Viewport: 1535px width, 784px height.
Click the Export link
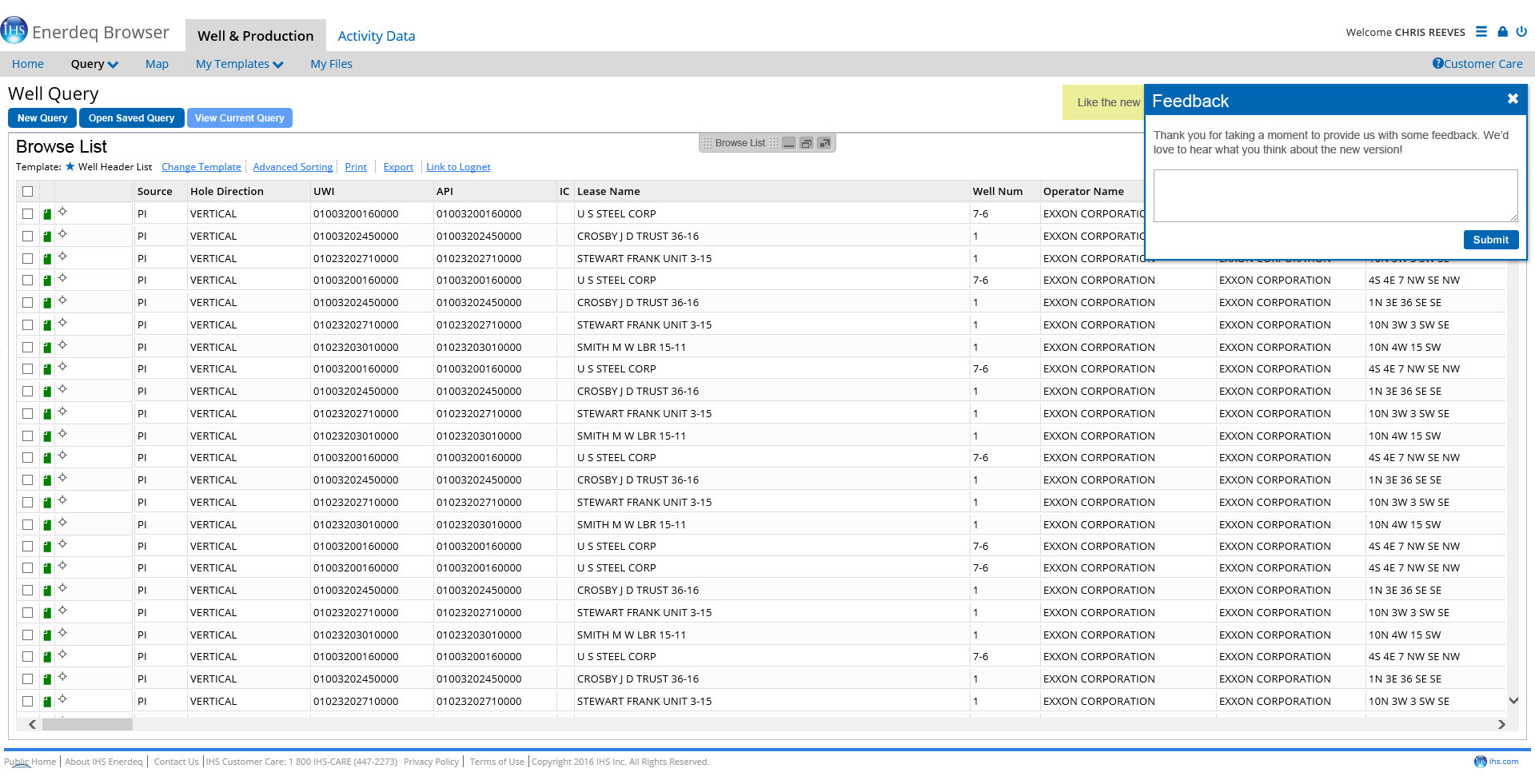point(398,167)
